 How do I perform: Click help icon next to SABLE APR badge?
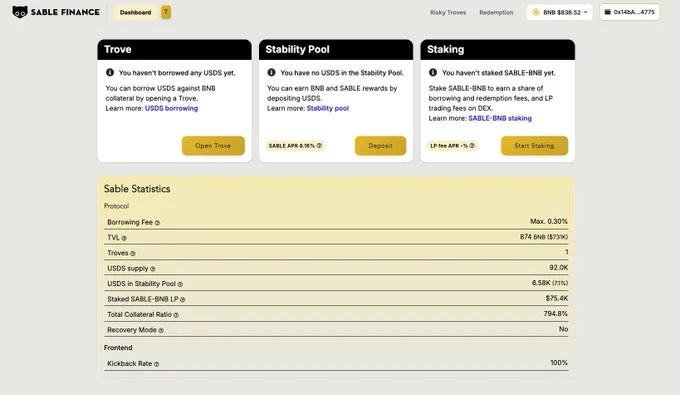(x=319, y=146)
